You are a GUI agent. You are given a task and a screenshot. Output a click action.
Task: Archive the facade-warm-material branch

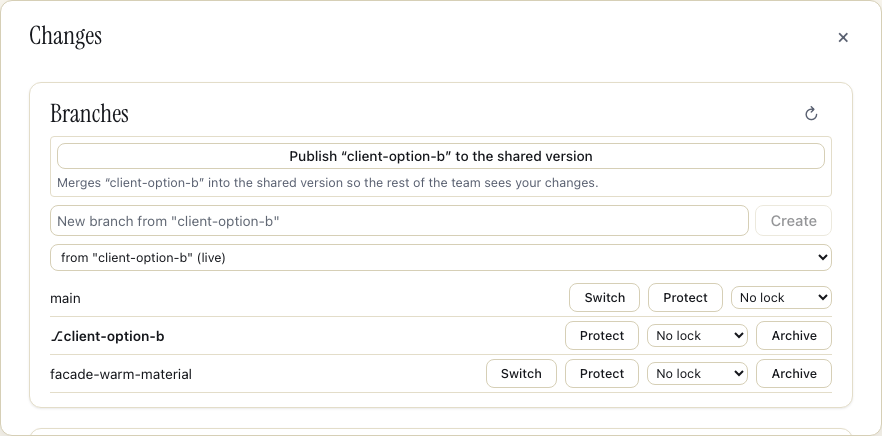point(794,374)
